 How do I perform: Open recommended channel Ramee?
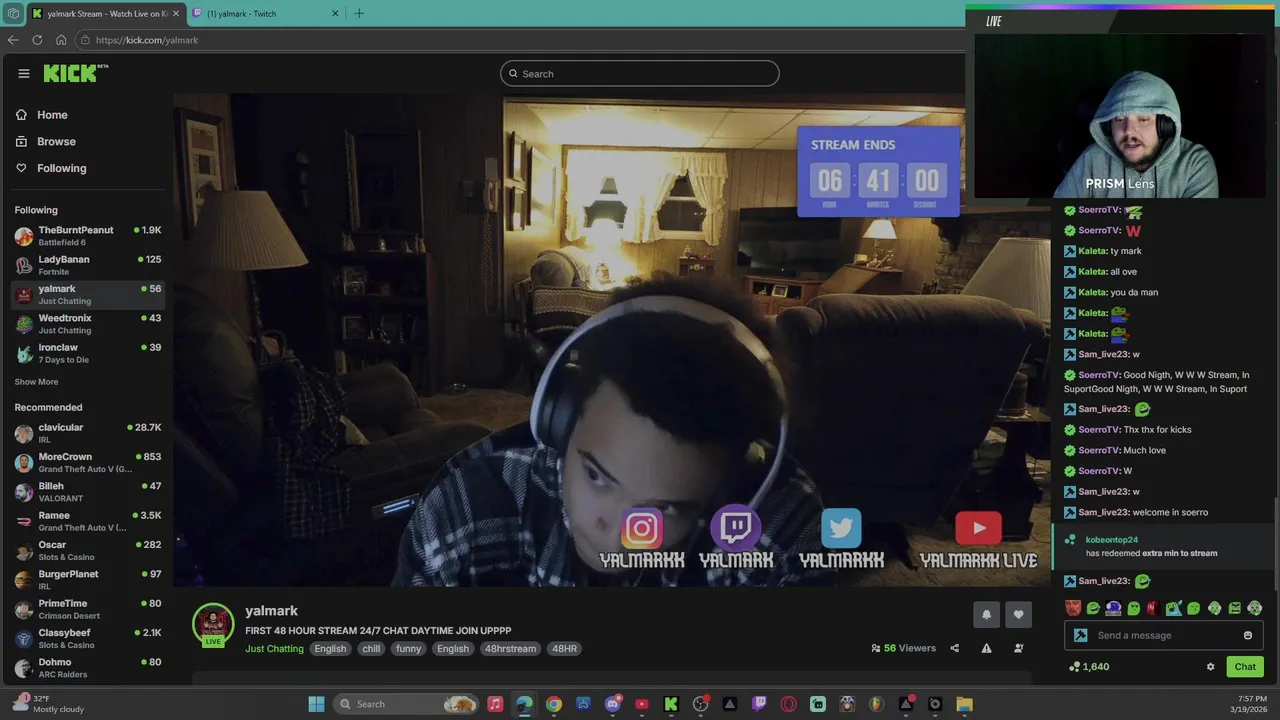[88, 521]
